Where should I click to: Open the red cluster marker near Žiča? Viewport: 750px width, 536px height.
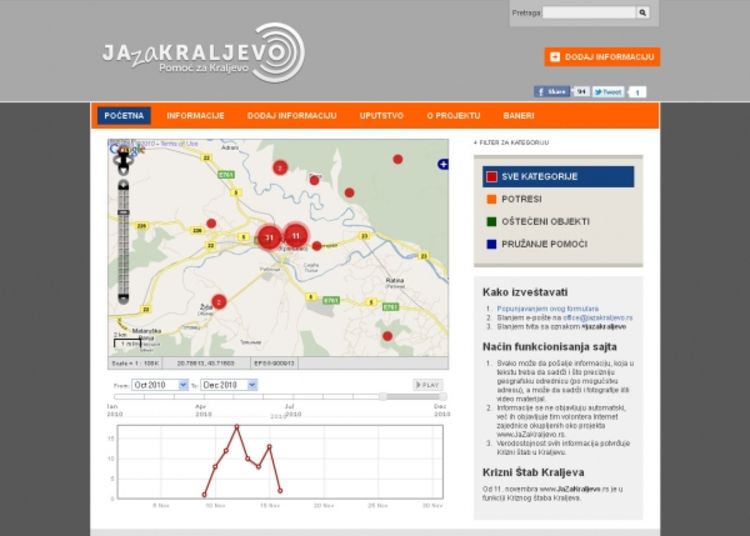pyautogui.click(x=219, y=302)
